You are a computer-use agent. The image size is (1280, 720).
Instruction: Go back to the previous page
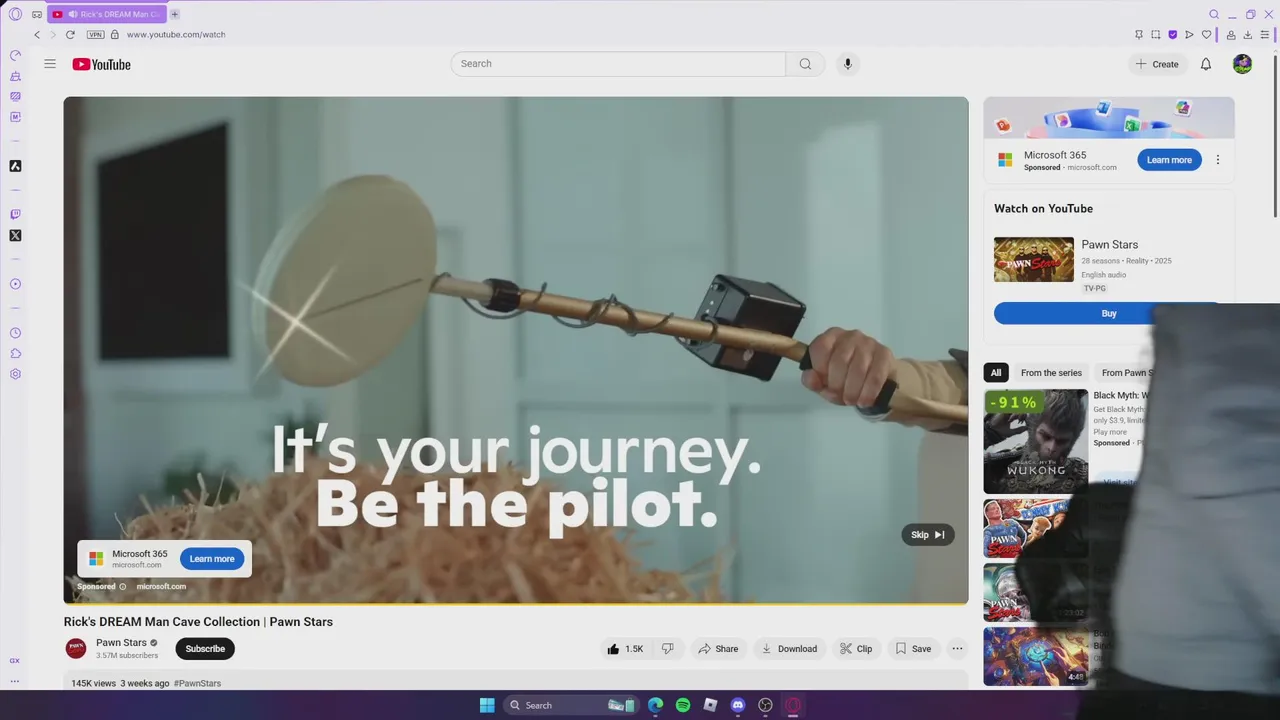(37, 34)
